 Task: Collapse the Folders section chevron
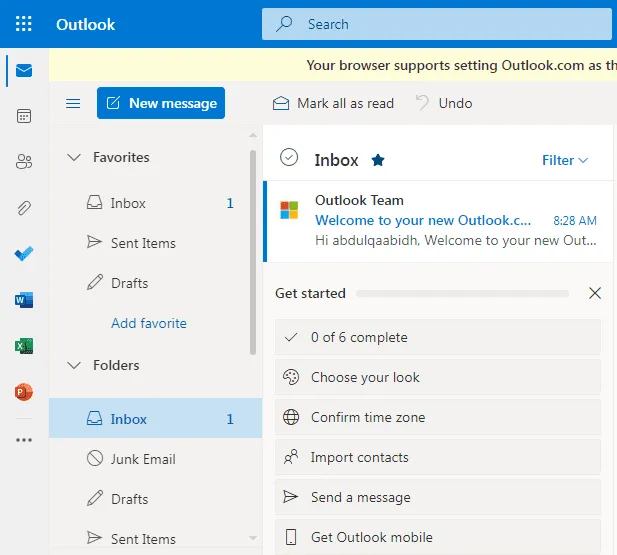tap(74, 365)
